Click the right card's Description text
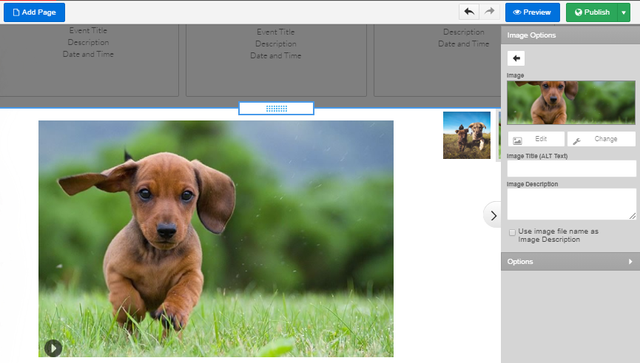The image size is (640, 363). point(464,32)
